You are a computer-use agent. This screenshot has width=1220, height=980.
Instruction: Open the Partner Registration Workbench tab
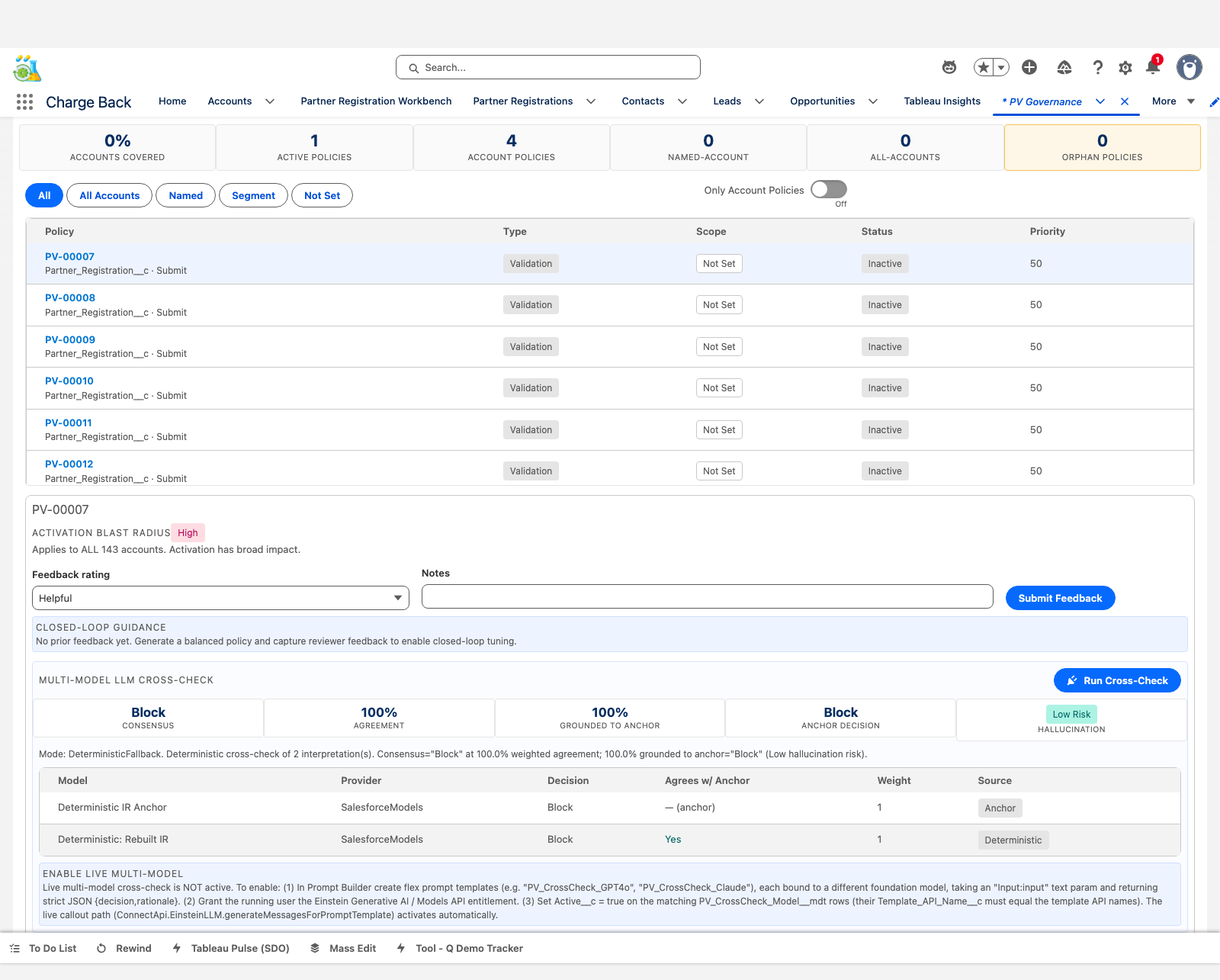pyautogui.click(x=376, y=101)
